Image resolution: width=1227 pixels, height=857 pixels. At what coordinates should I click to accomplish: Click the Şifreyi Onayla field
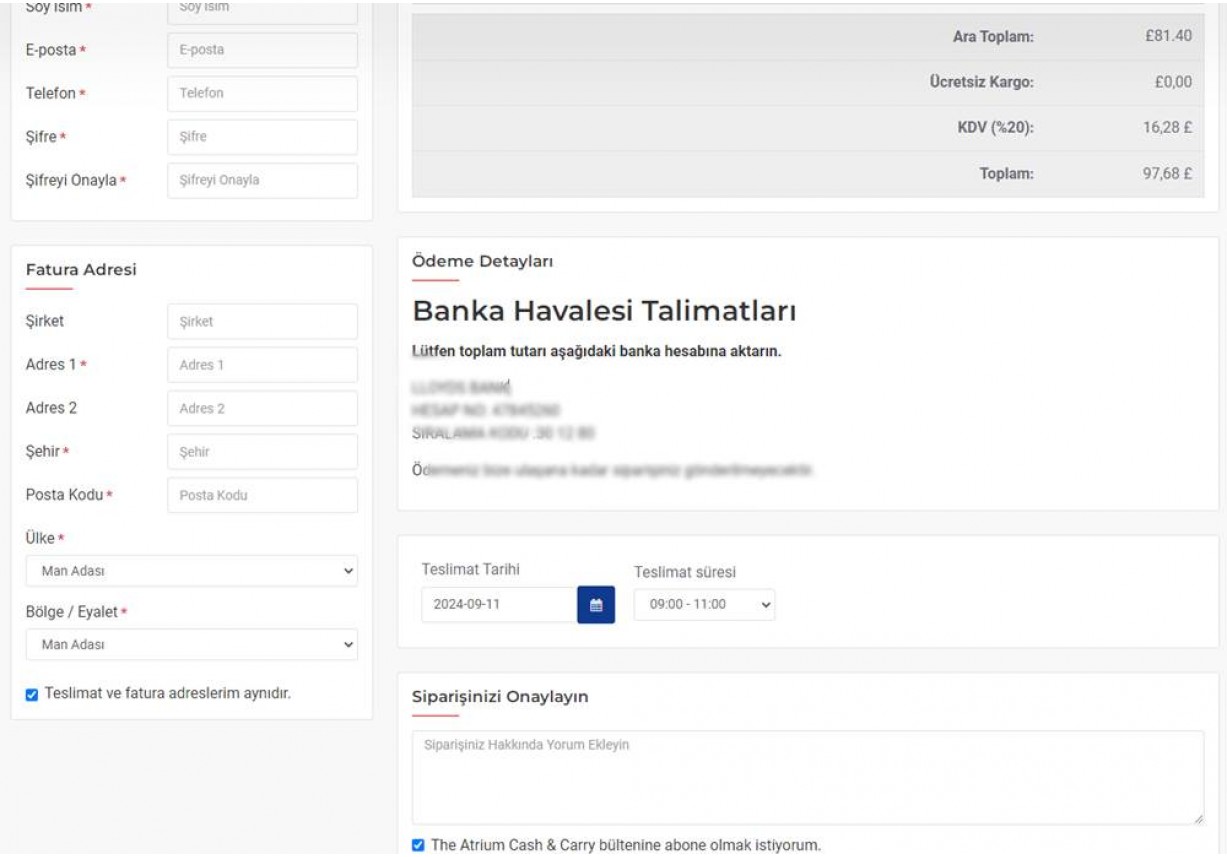(x=262, y=181)
